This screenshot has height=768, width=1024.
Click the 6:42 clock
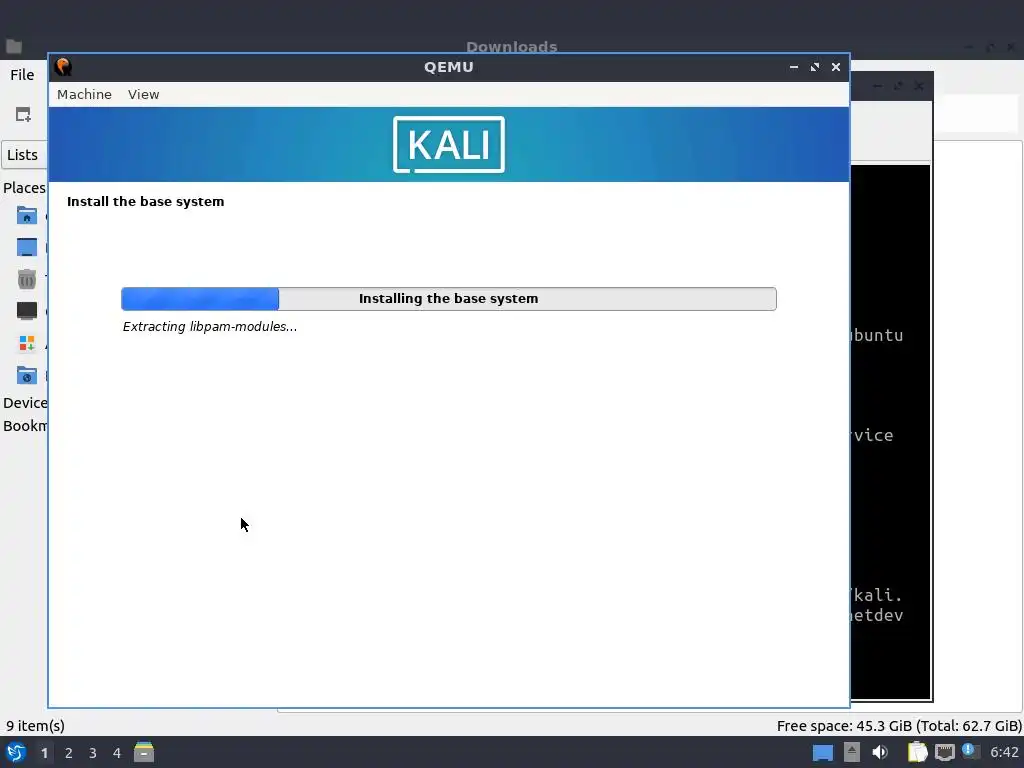(x=1004, y=752)
